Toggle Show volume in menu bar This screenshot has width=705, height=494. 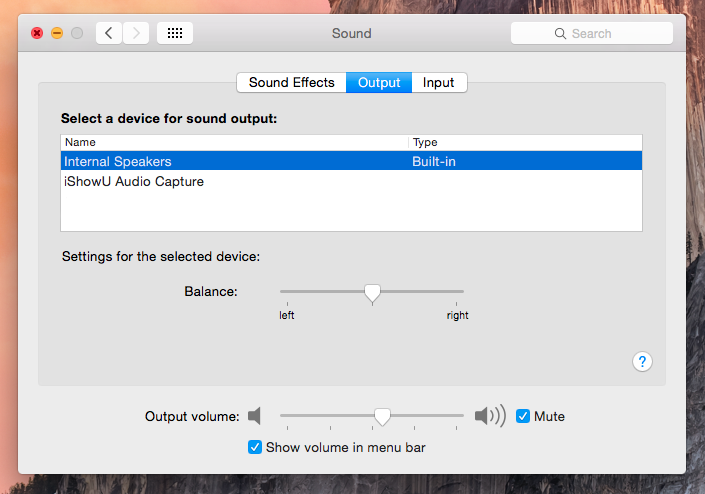coord(255,447)
